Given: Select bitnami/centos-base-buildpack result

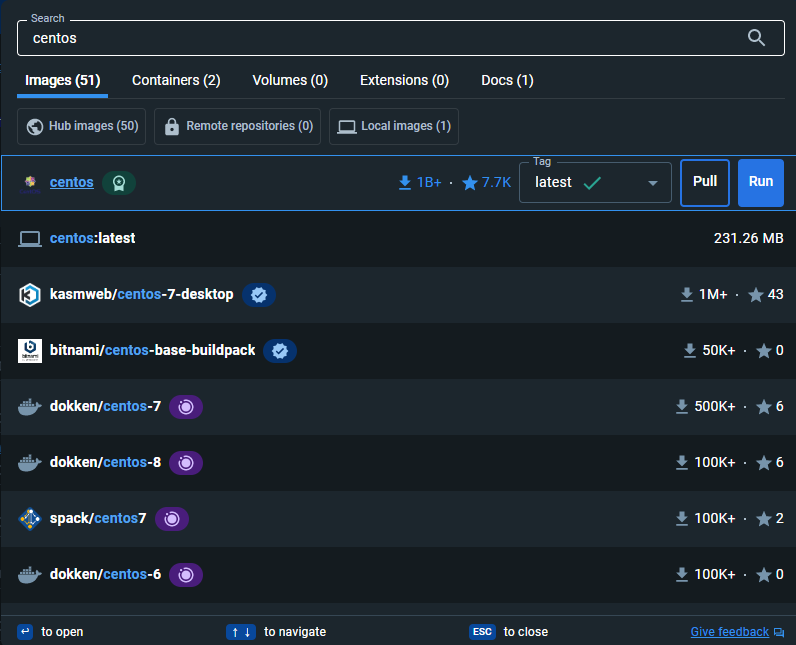Looking at the screenshot, I should point(398,351).
